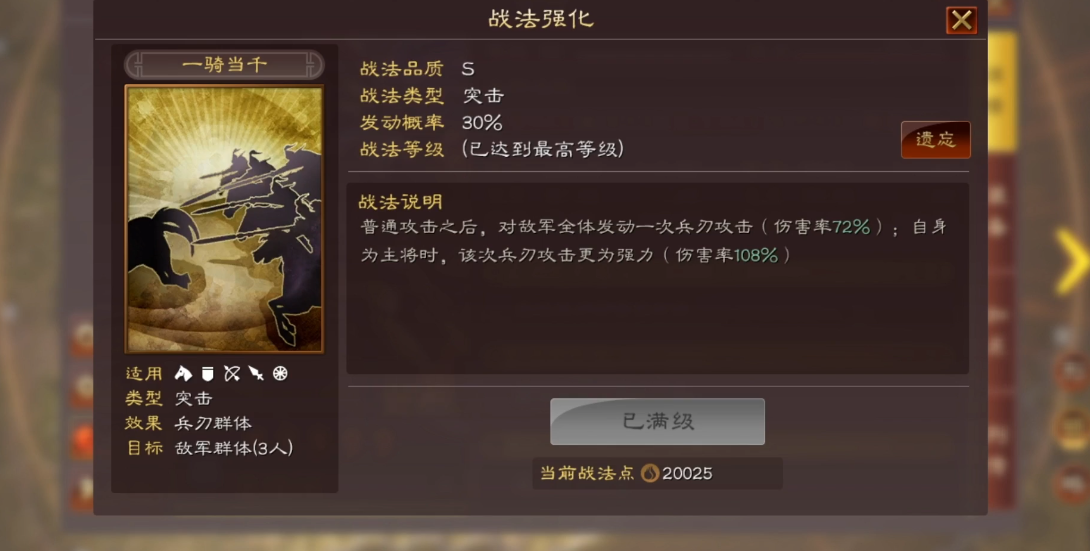The width and height of the screenshot is (1090, 551).
Task: Tap the 一骑当千 tactic card artwork
Action: 224,219
